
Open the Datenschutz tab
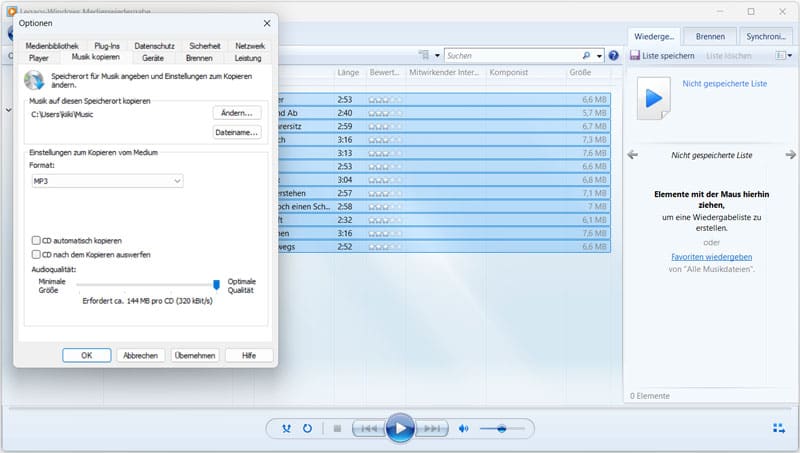(154, 46)
